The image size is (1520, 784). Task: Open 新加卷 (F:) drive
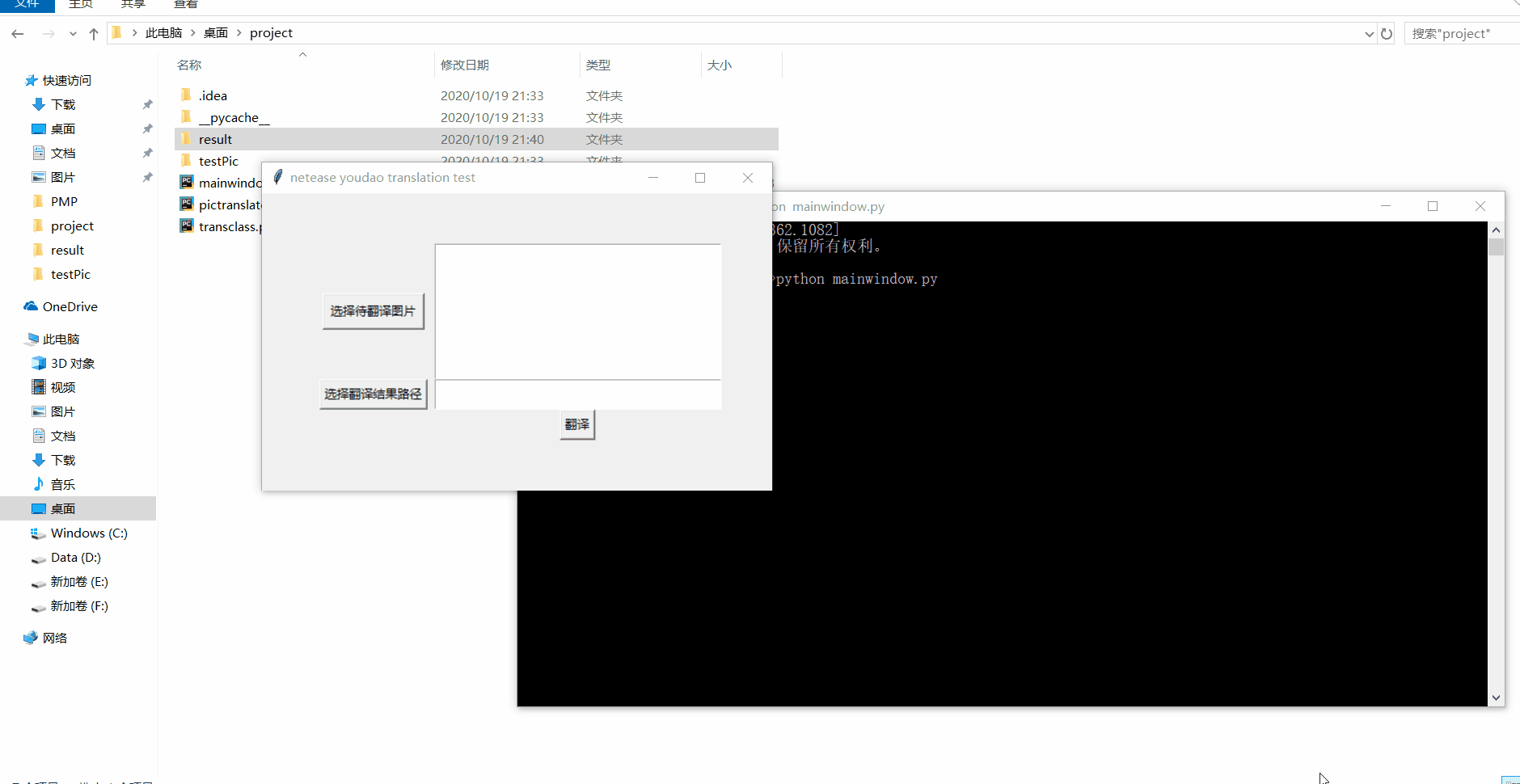point(79,605)
